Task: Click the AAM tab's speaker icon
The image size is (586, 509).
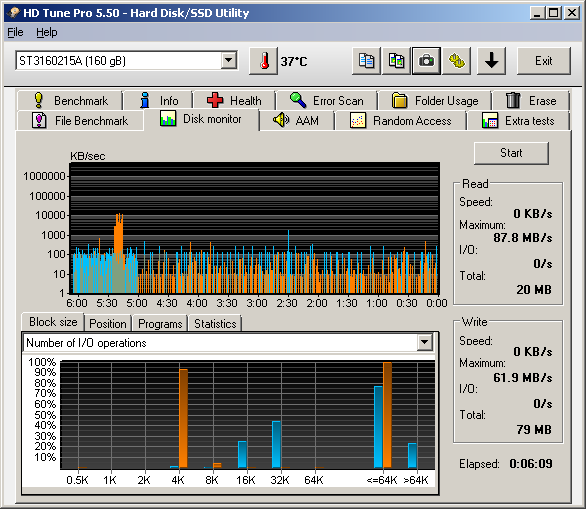Action: [281, 120]
